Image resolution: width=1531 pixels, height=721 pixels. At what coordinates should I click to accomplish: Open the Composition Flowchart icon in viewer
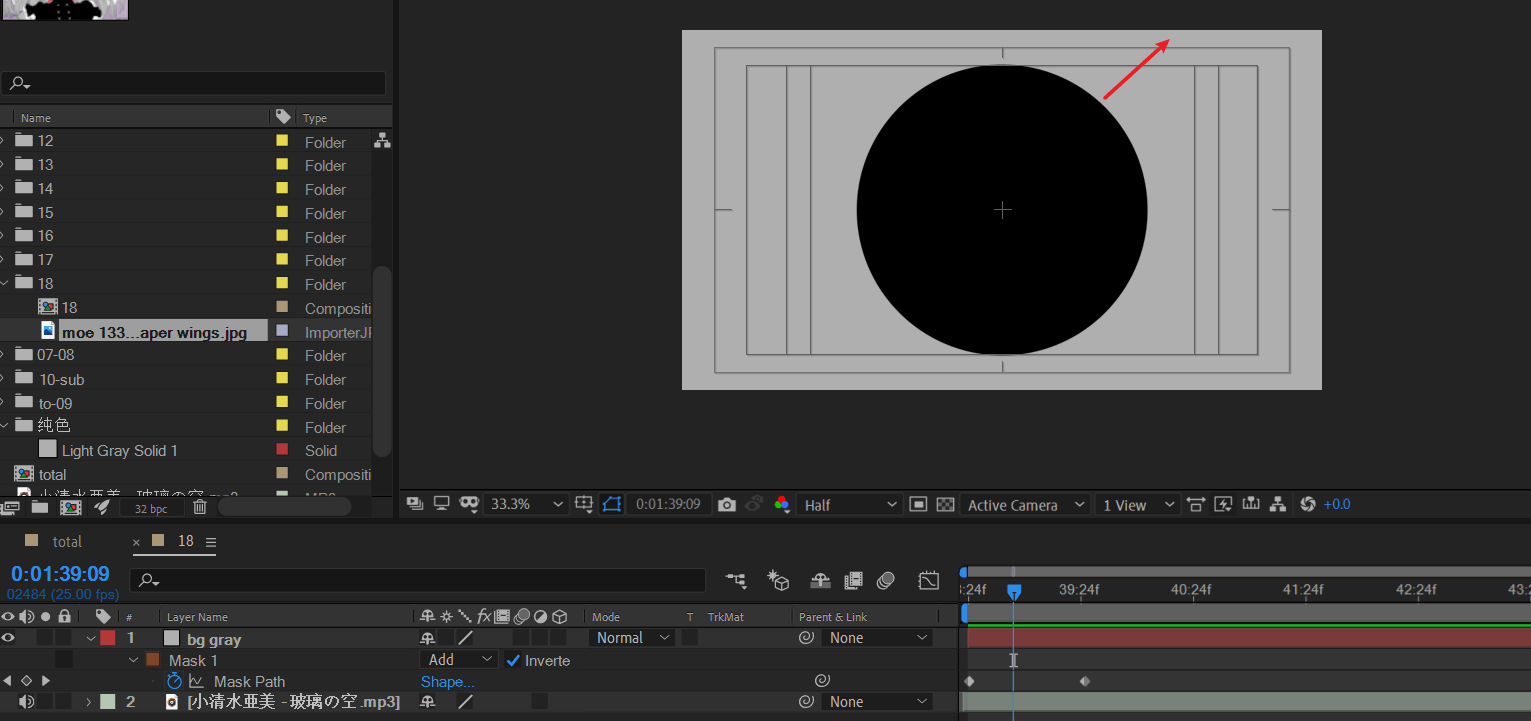click(1277, 504)
